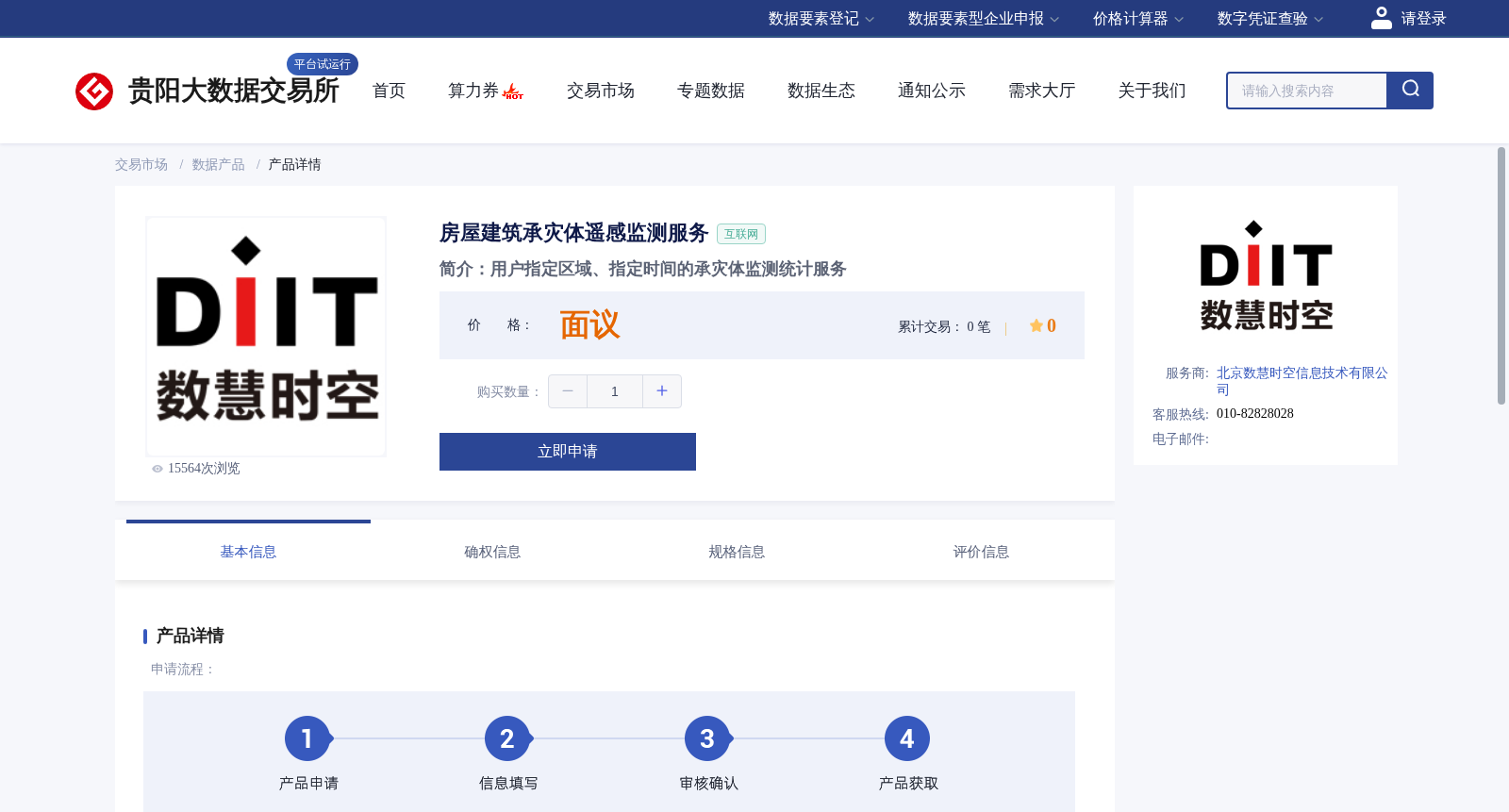Click the price text 面议
The height and width of the screenshot is (812, 1509).
pos(590,325)
